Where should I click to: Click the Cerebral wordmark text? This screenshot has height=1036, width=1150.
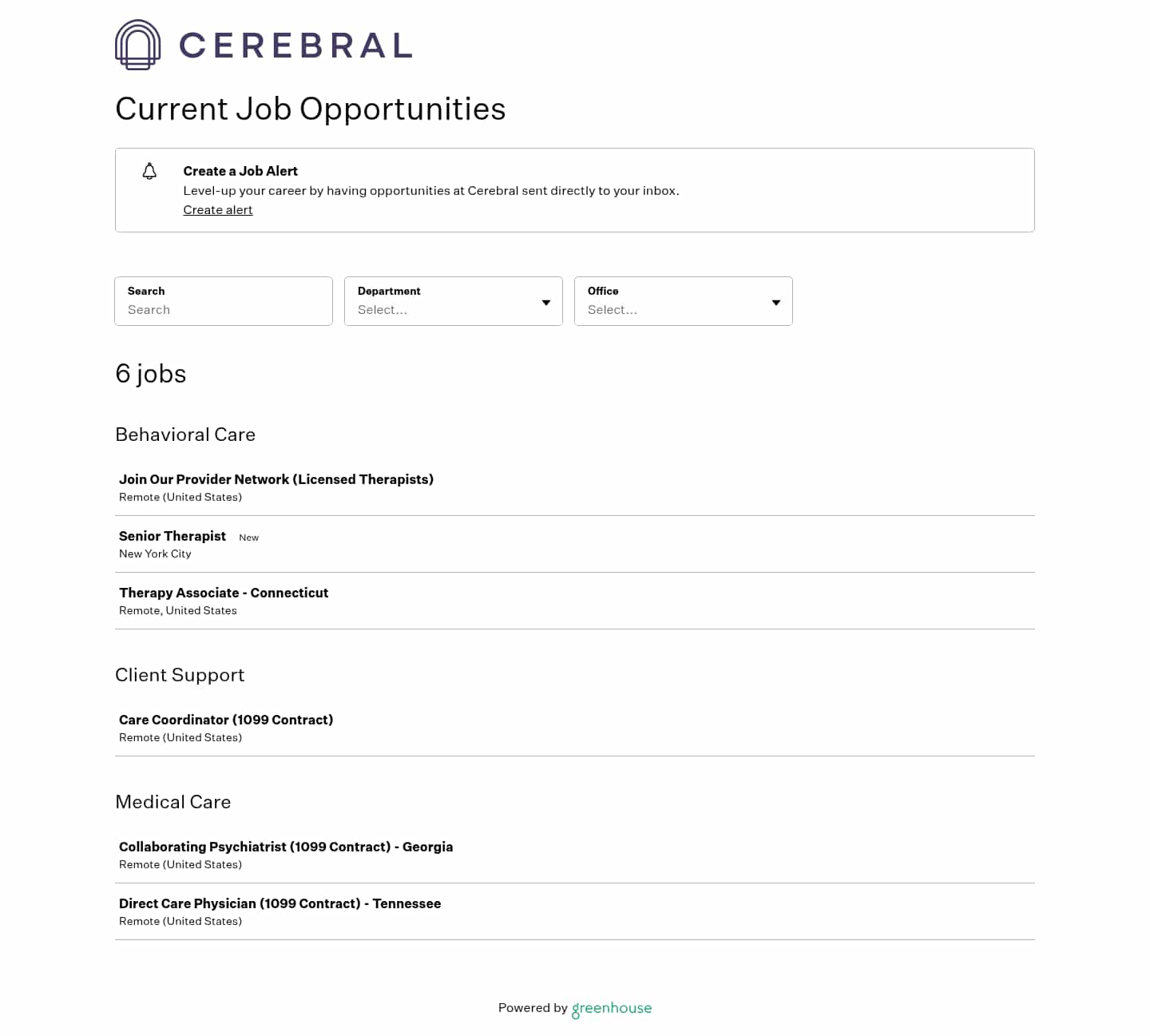pyautogui.click(x=295, y=46)
